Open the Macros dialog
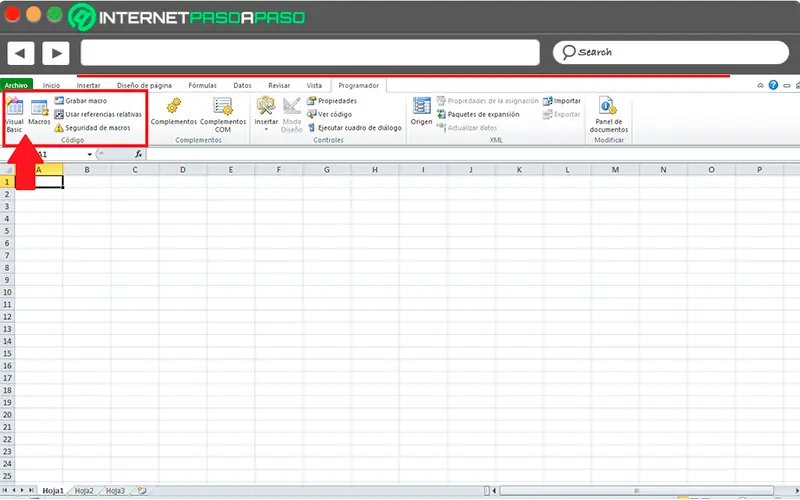 coord(39,113)
